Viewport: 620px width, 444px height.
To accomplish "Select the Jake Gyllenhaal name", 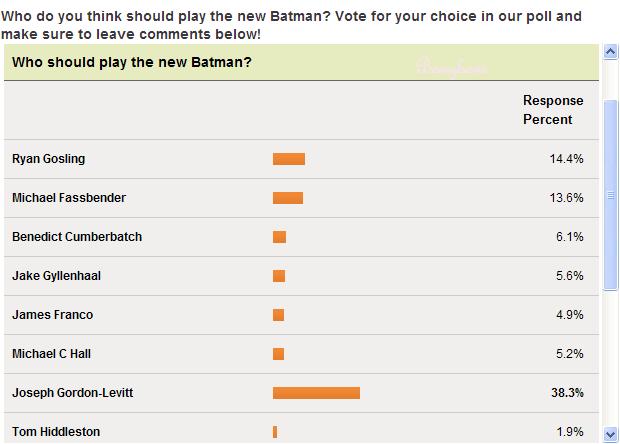I will (x=56, y=276).
